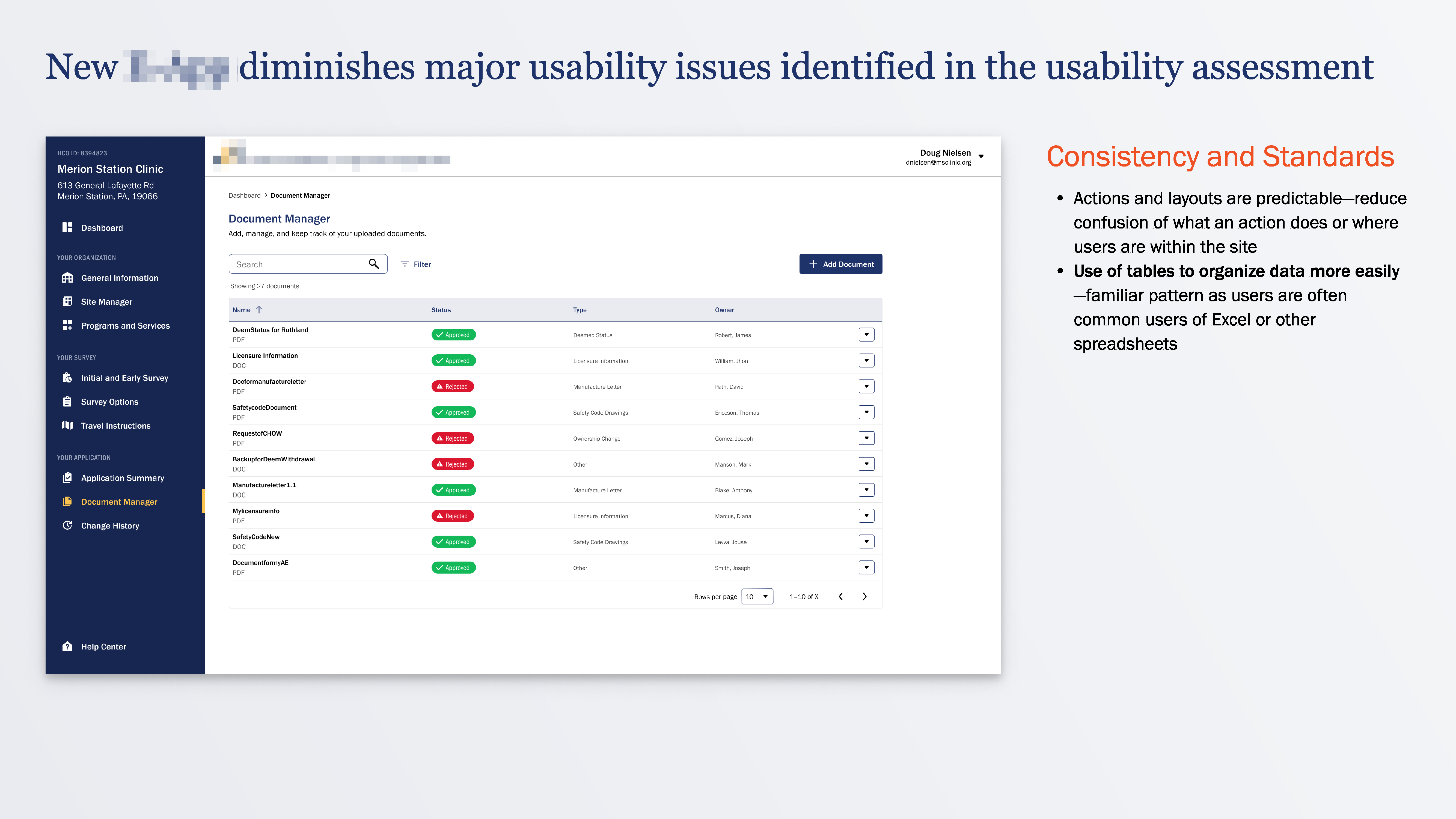Open actions dropdown for Mylicensureinfo
The image size is (1456, 819).
(x=866, y=515)
